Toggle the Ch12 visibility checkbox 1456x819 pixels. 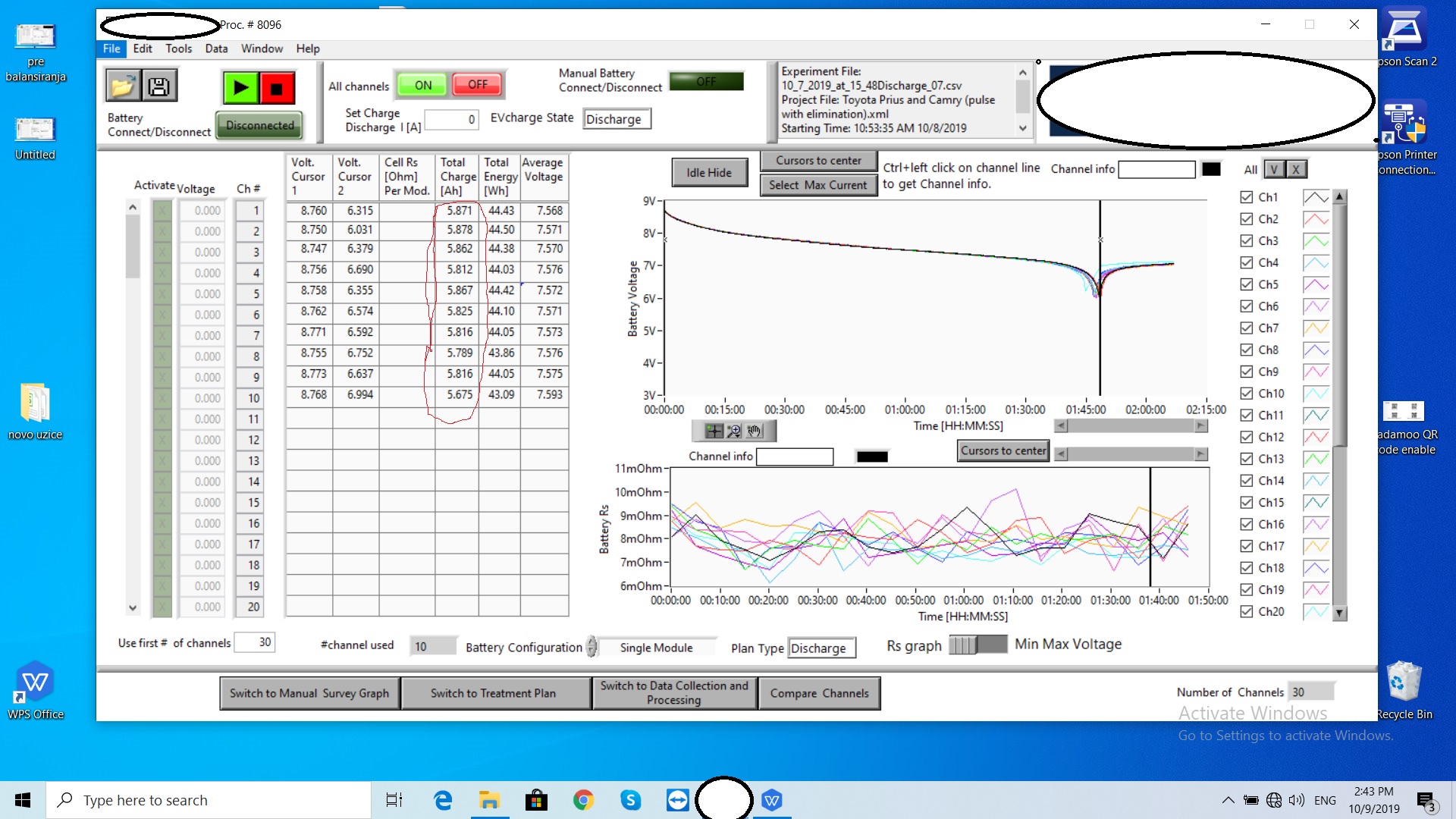(x=1246, y=437)
